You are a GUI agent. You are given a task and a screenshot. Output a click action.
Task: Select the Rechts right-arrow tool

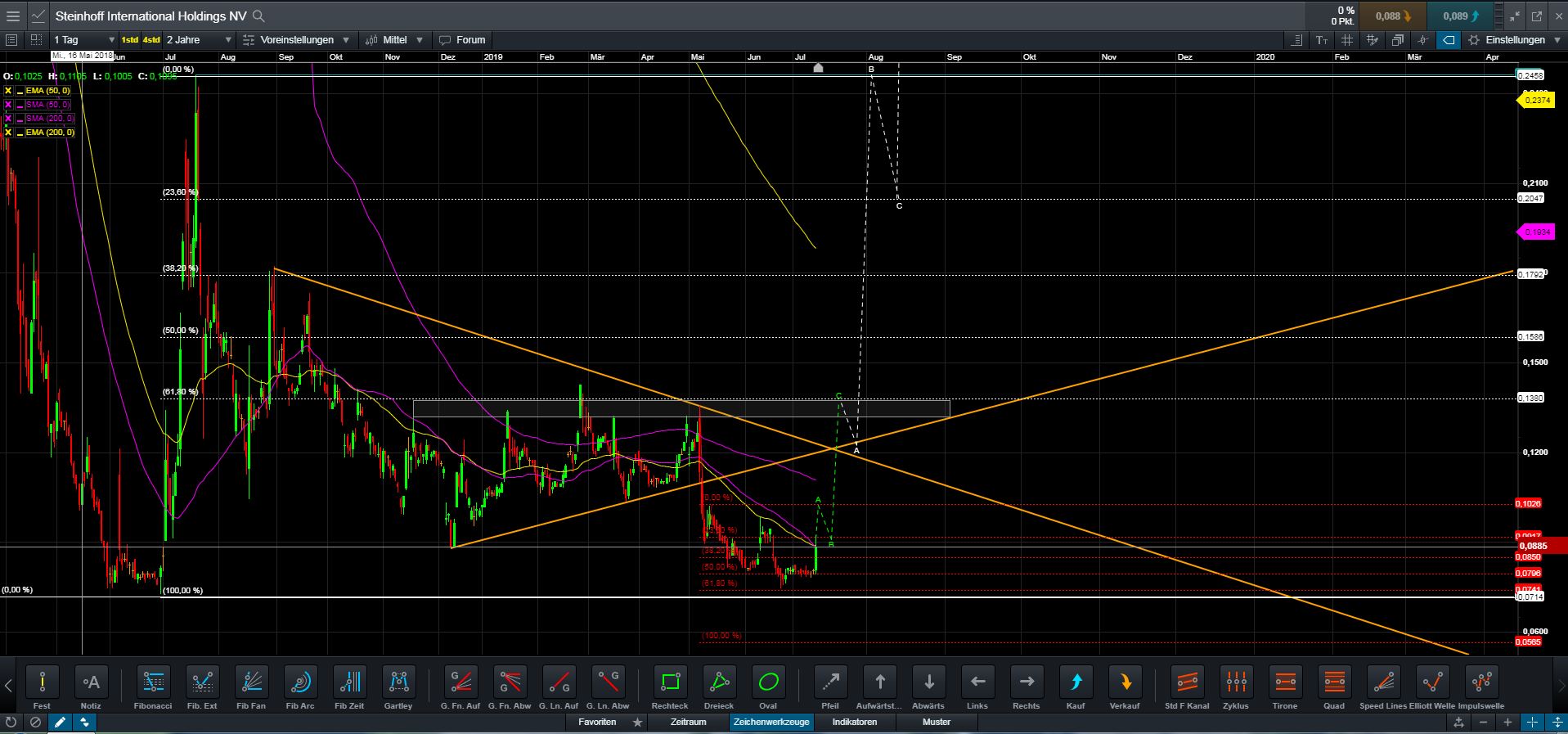(1027, 682)
